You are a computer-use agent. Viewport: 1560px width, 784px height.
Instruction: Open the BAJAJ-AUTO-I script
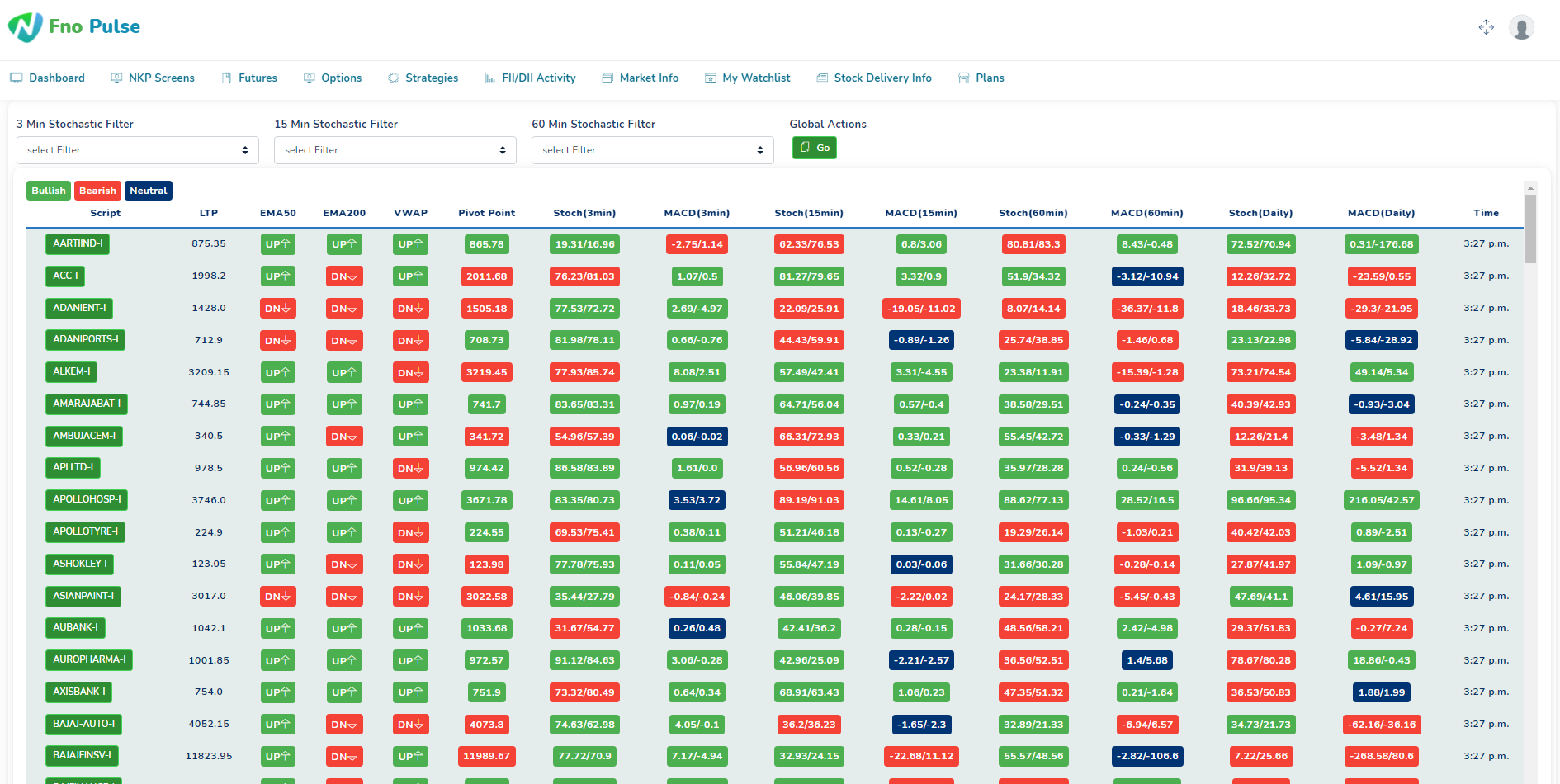84,724
